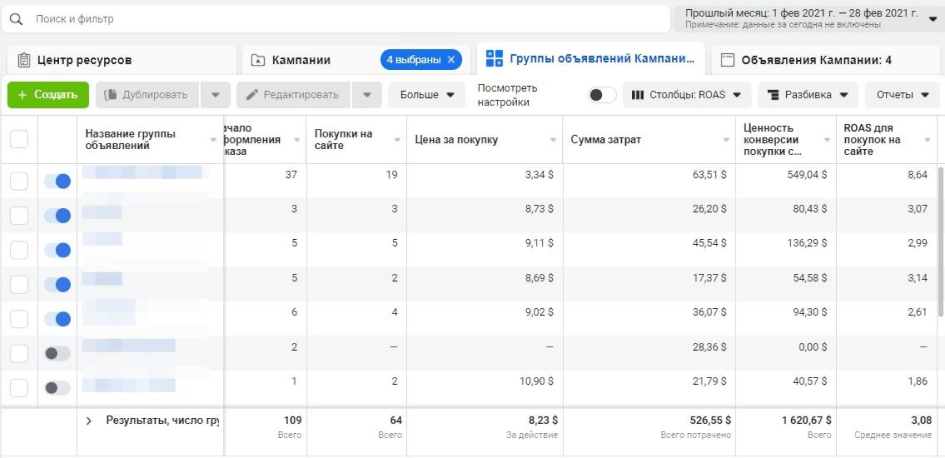This screenshot has height=458, width=945.
Task: Click the Resource Center lightbulb icon
Action: coord(23,60)
